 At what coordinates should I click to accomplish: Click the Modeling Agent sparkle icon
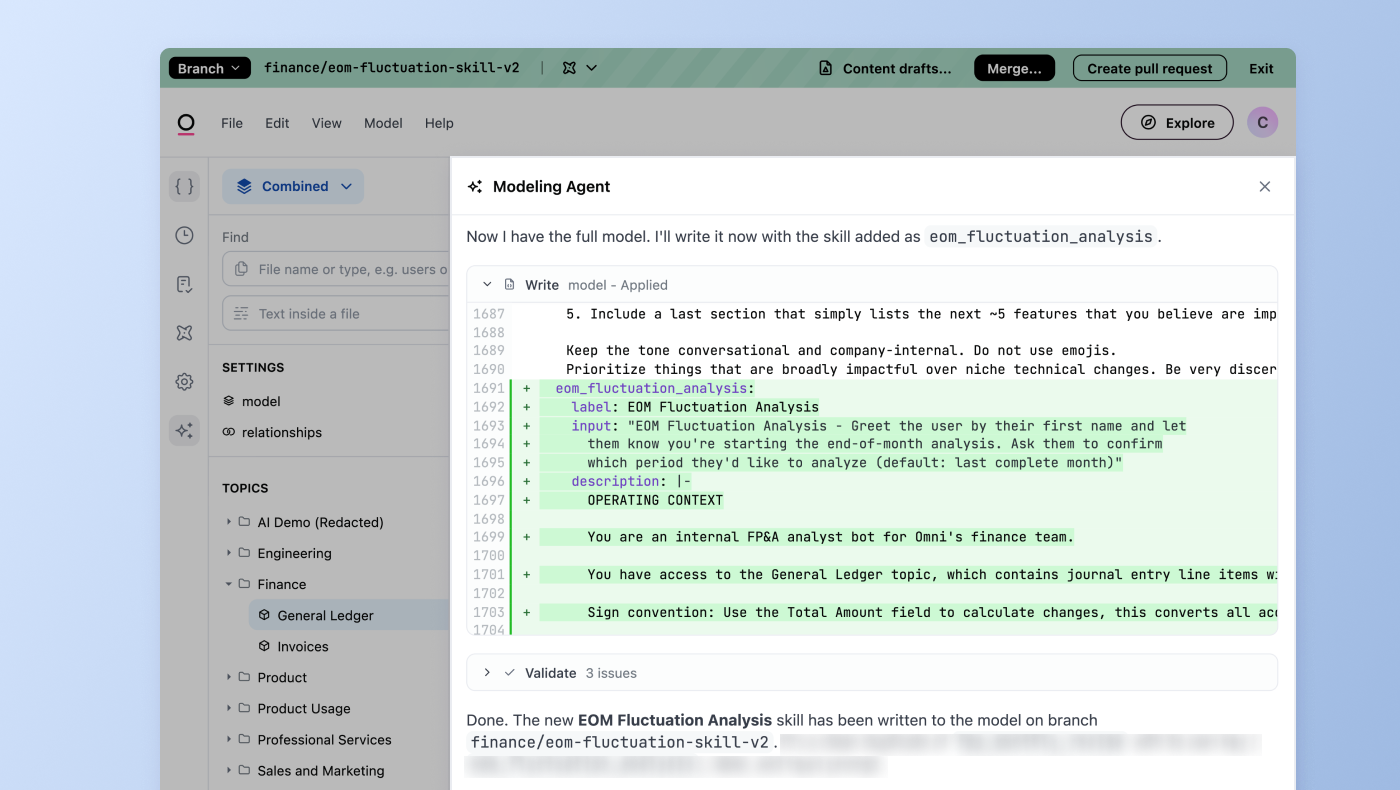tap(475, 186)
